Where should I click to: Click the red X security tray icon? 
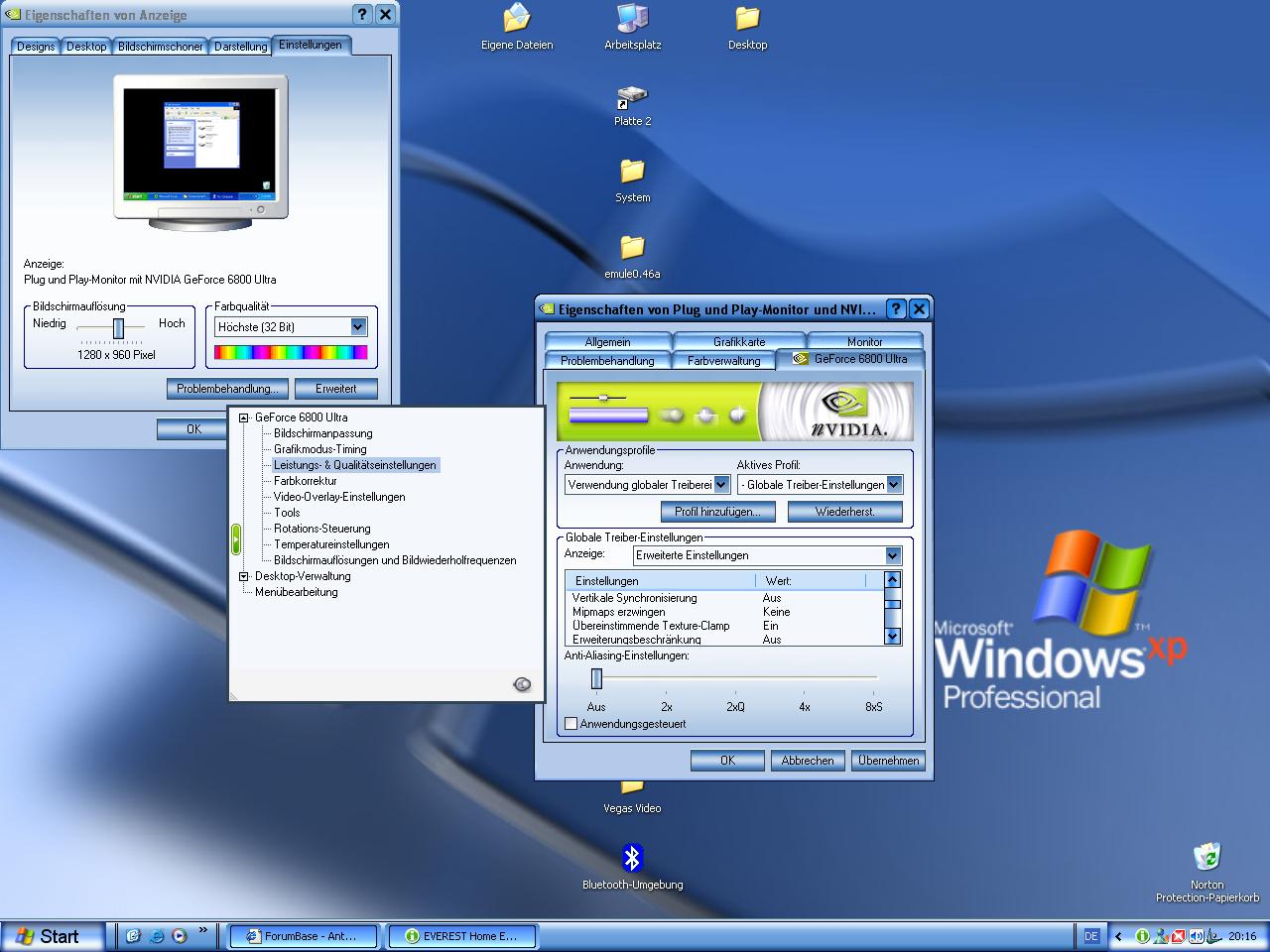1178,936
